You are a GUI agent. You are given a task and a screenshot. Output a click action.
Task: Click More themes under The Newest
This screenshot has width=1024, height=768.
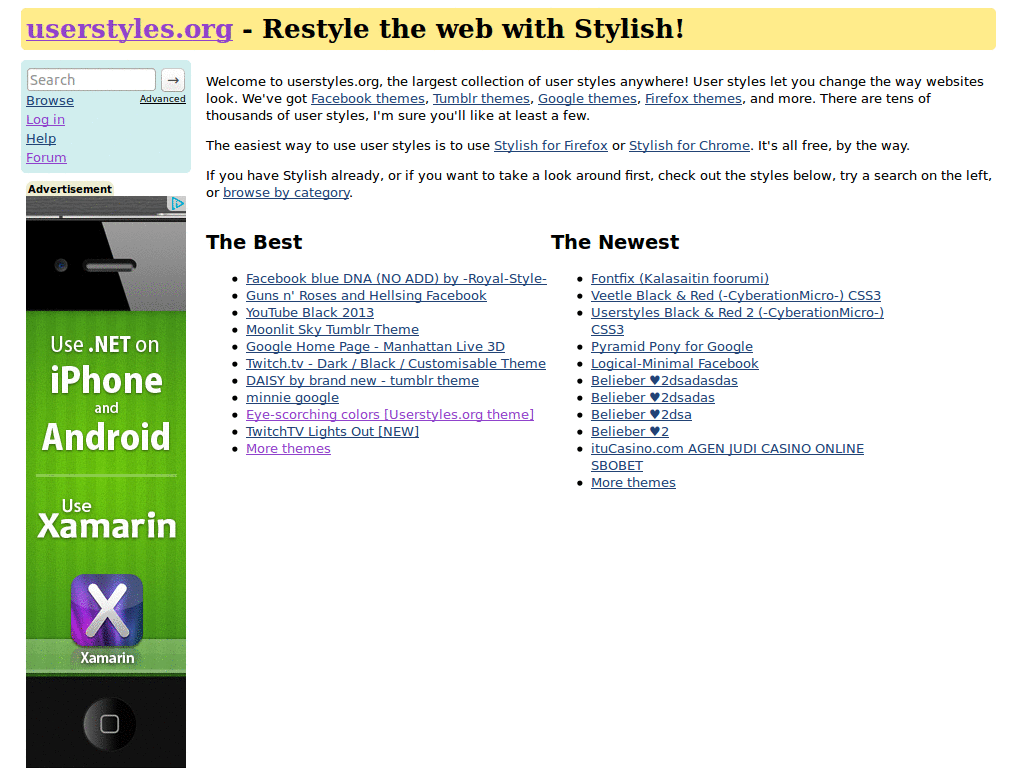pyautogui.click(x=633, y=483)
